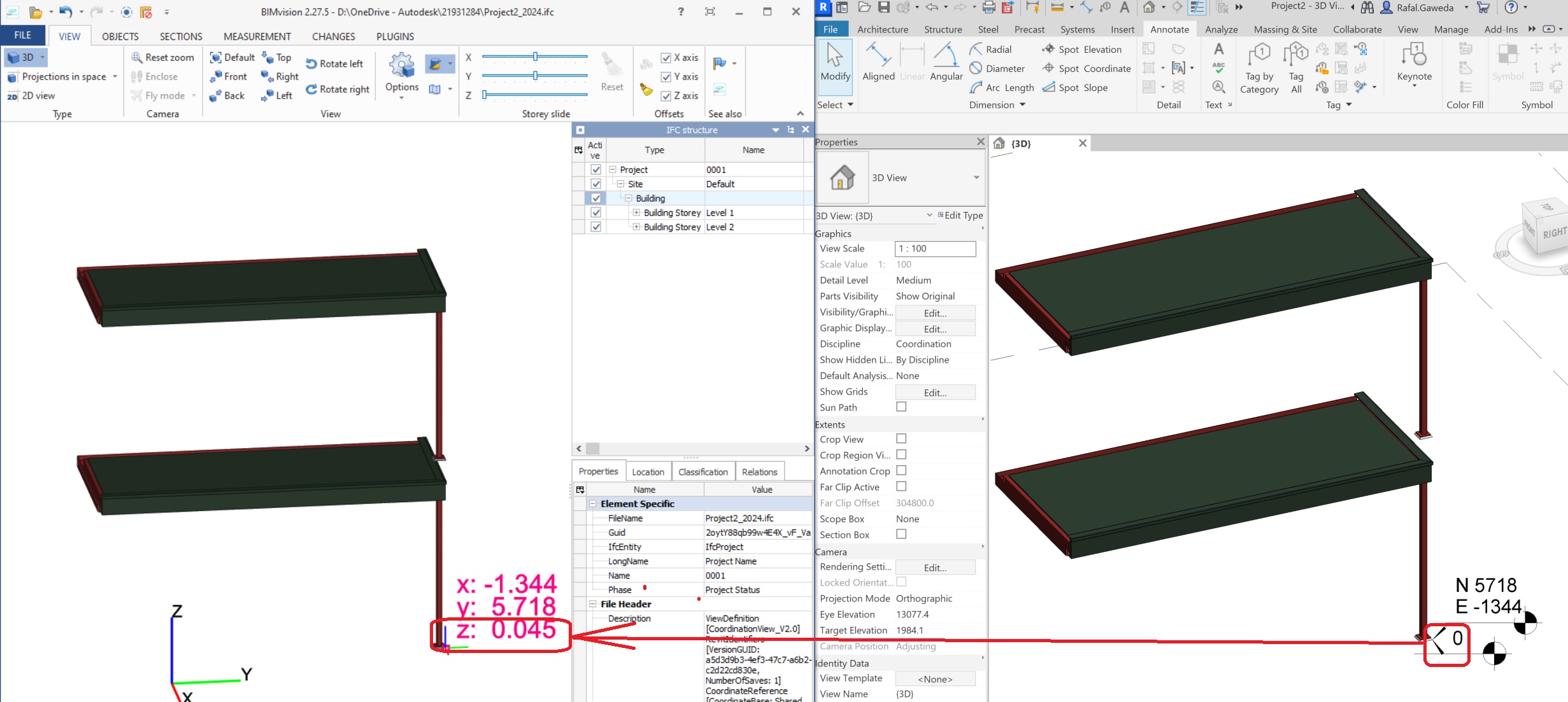Expand the Building Storey Level 1 node
The height and width of the screenshot is (702, 1568).
[635, 212]
